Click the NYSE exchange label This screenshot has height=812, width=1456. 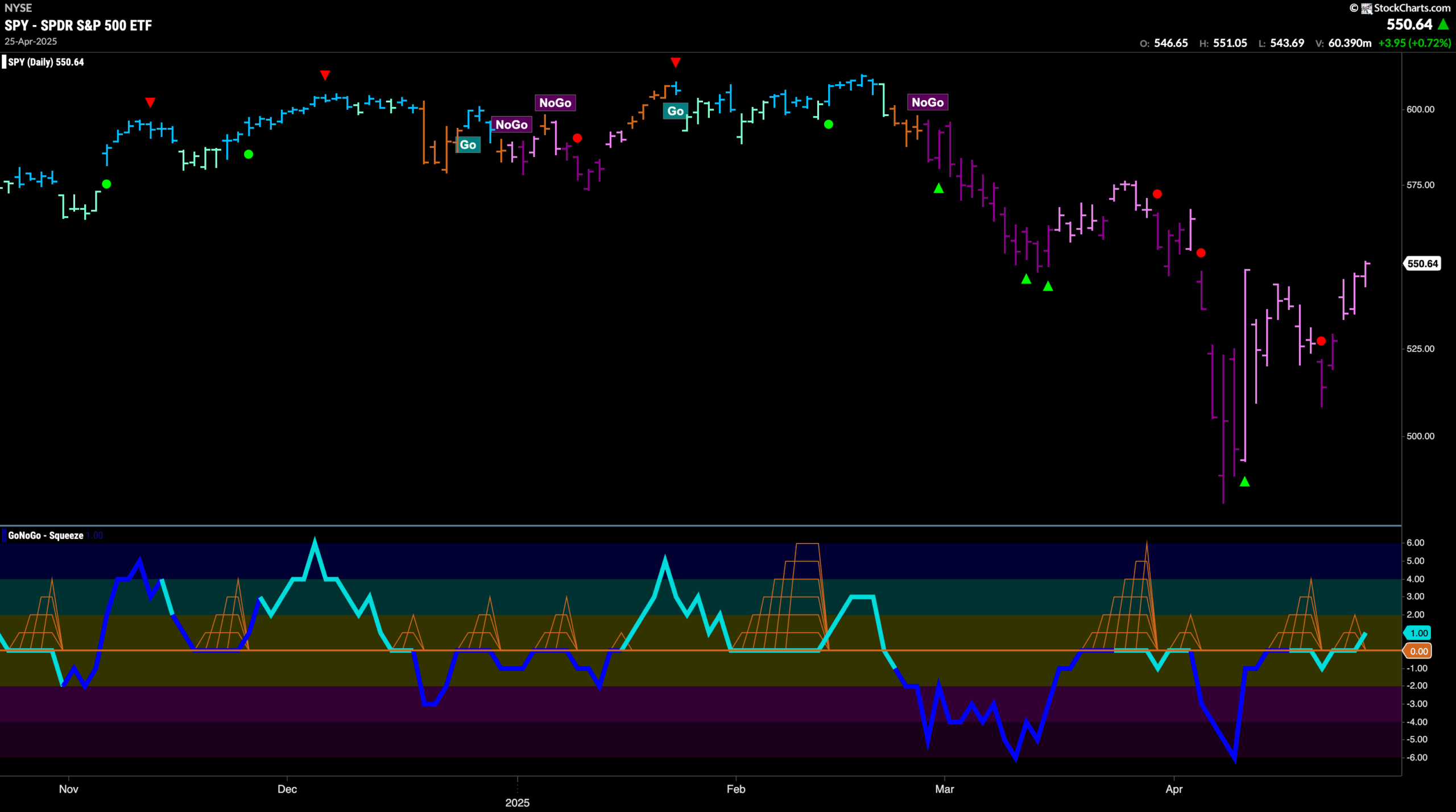18,8
